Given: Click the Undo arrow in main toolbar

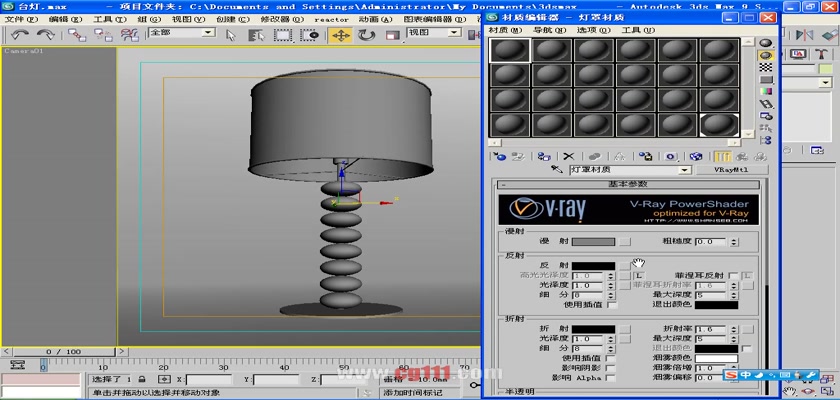Looking at the screenshot, I should click(20, 35).
